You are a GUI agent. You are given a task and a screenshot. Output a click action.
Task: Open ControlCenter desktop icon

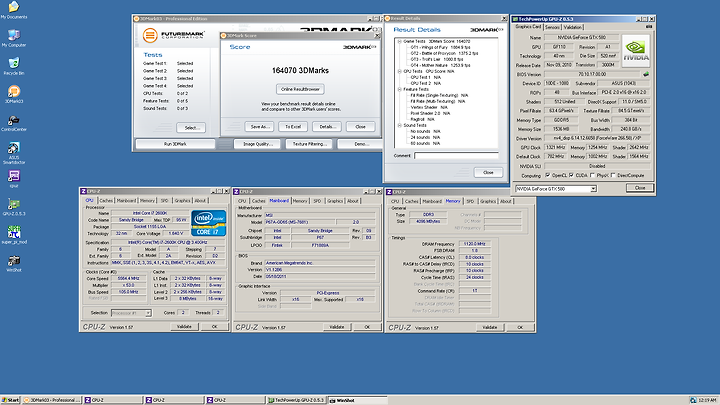coord(14,122)
